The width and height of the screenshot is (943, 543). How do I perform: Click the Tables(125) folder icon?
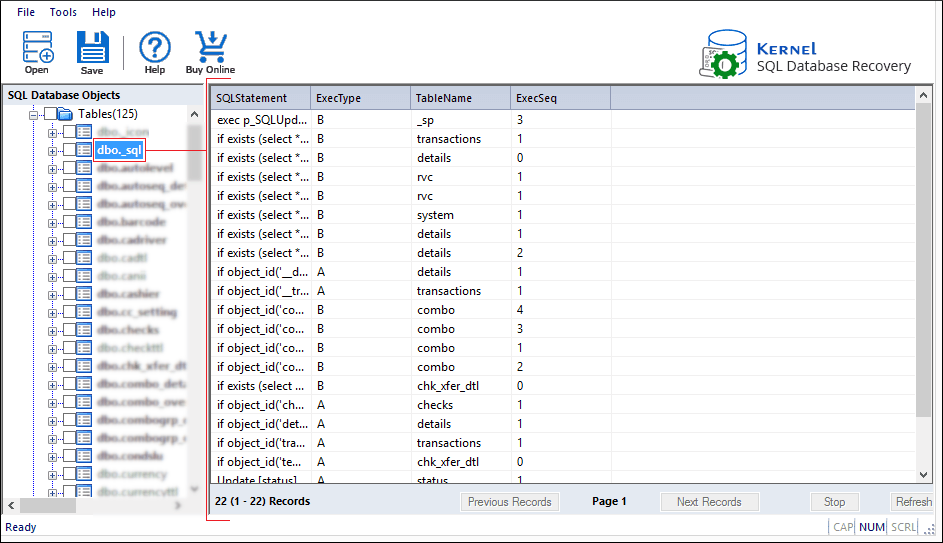click(x=66, y=114)
